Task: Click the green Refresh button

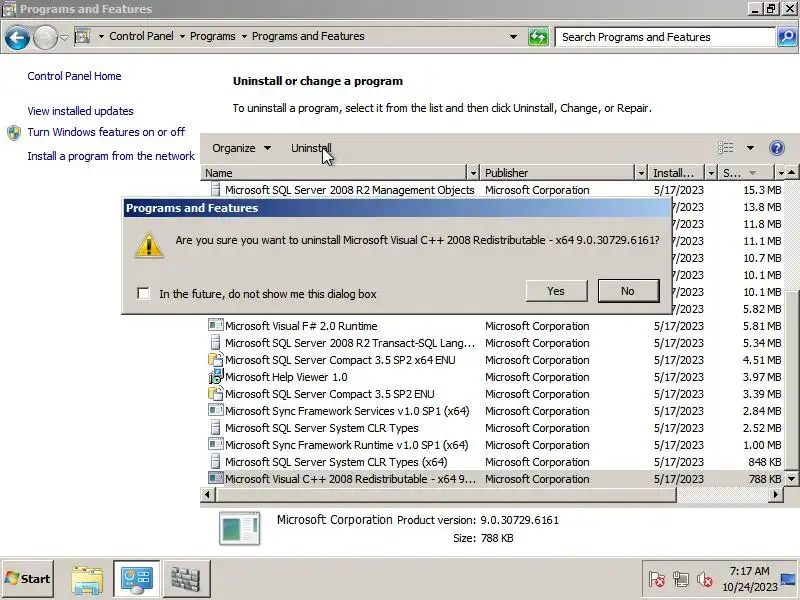Action: pos(538,37)
